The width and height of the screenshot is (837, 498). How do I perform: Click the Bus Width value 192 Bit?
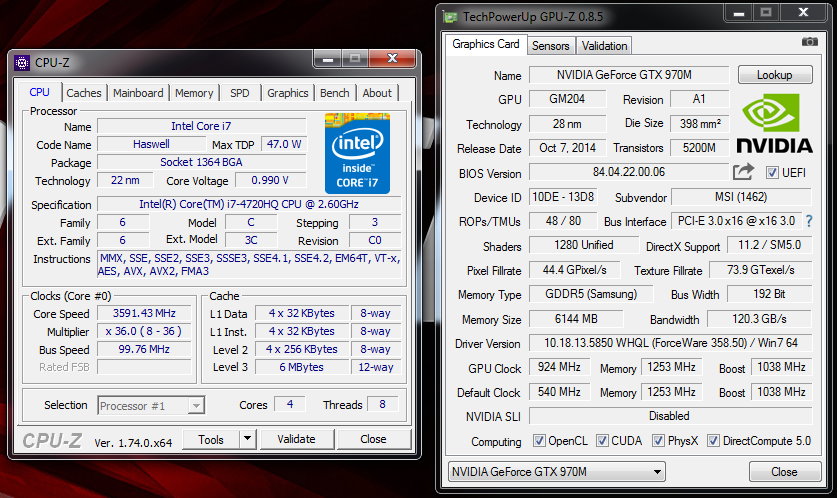click(770, 294)
